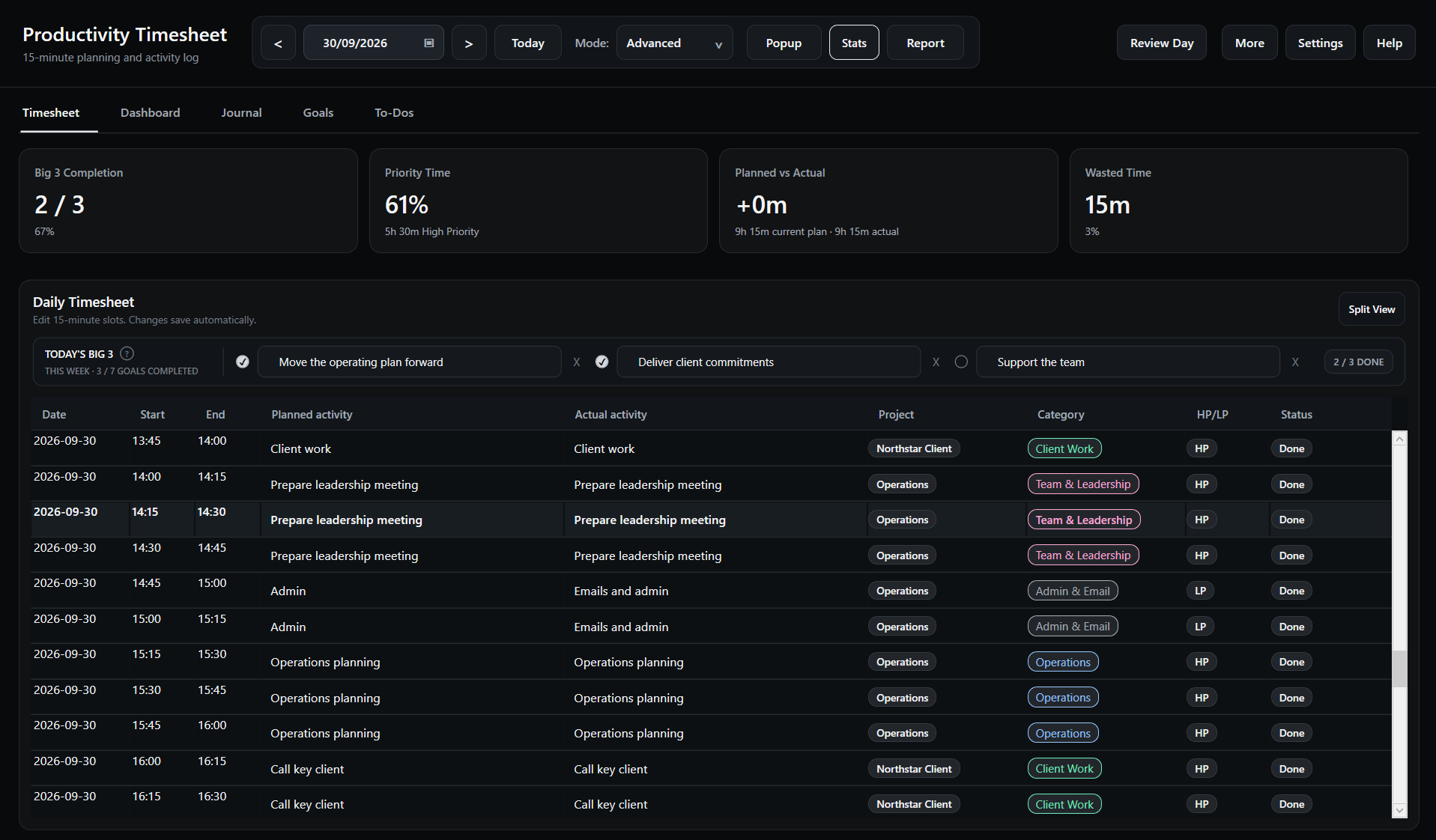Open the Mode dropdown set to Advanced
Screen dimensions: 1436x840
tap(674, 43)
